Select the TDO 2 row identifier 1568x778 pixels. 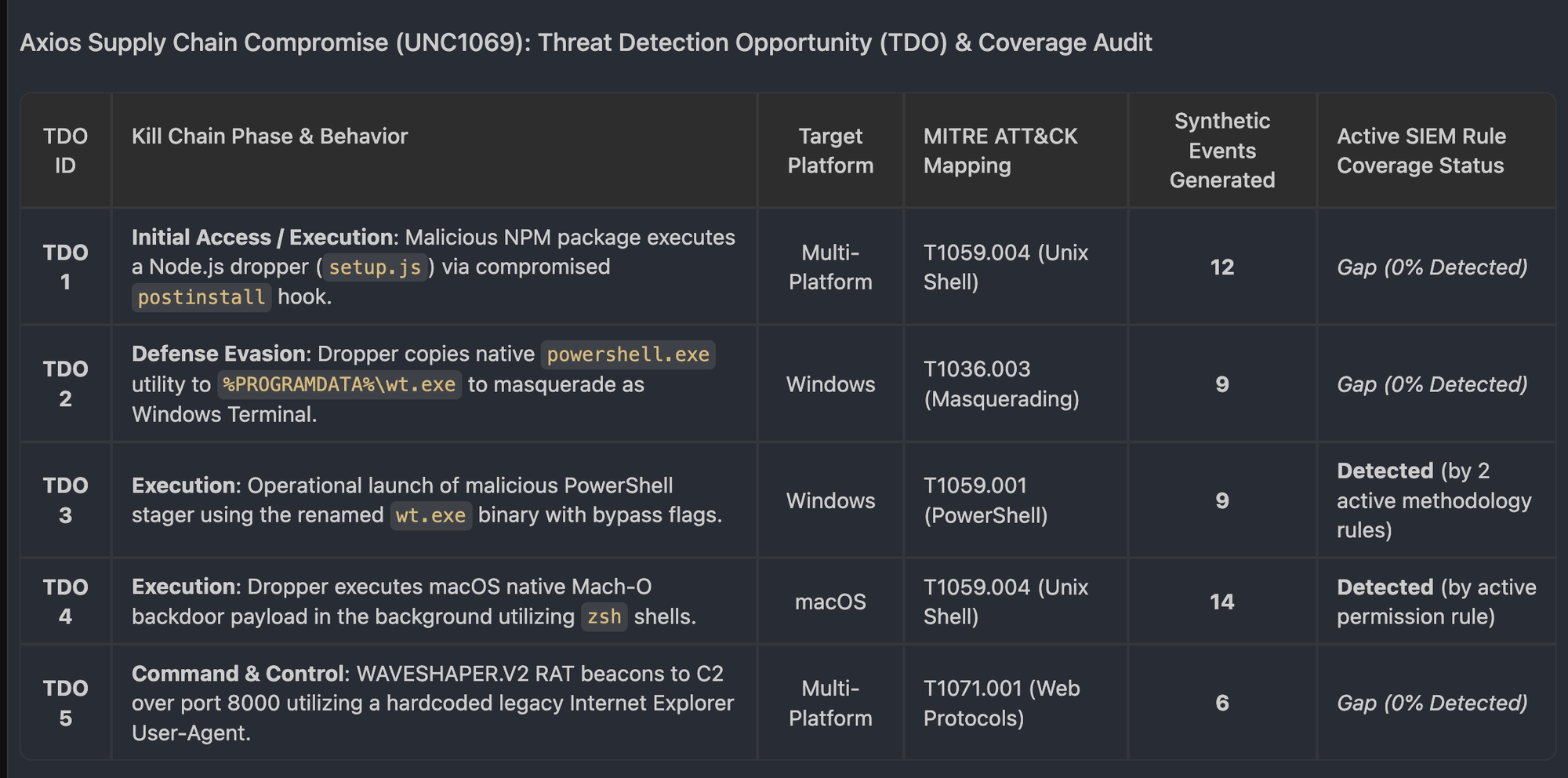(65, 384)
